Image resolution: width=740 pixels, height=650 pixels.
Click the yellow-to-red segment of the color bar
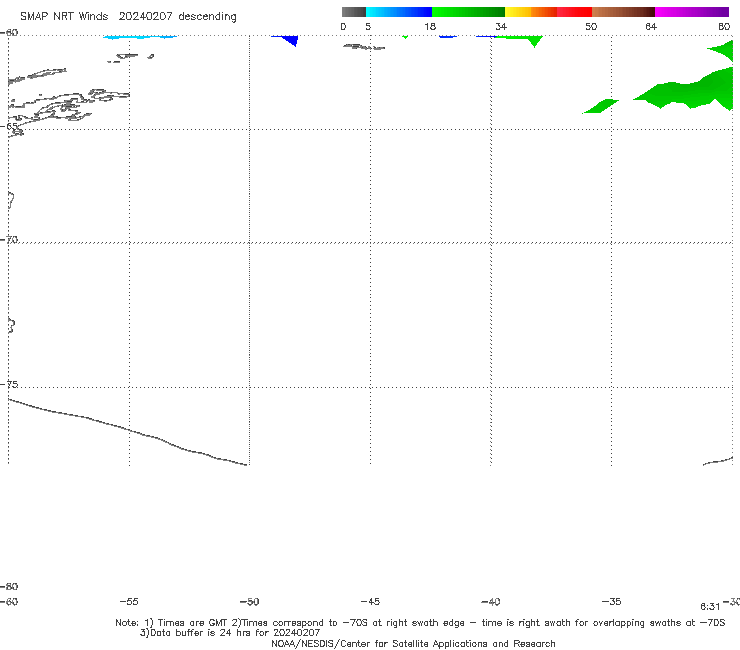pos(548,12)
